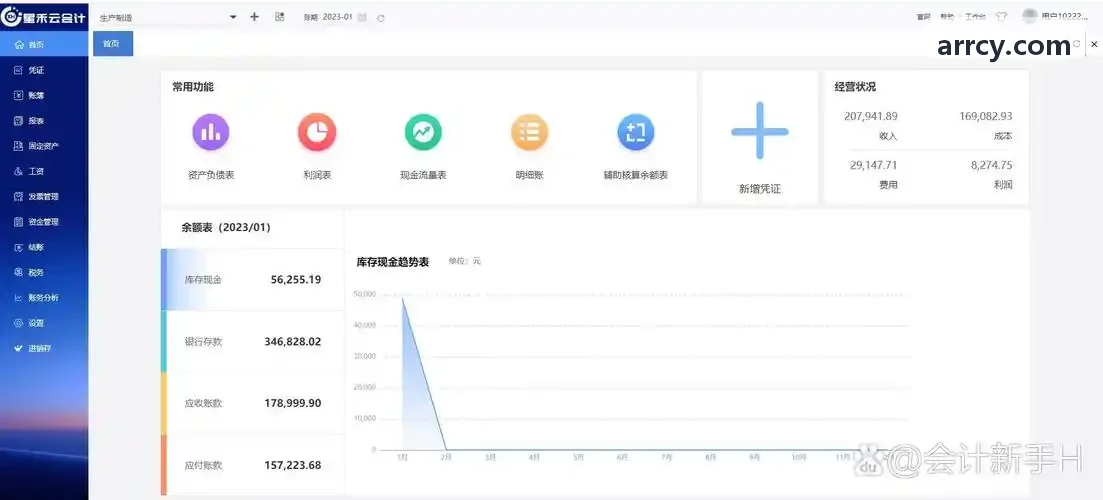Image resolution: width=1103 pixels, height=500 pixels.
Task: Open 账簿 in the sidebar
Action: pyautogui.click(x=44, y=96)
